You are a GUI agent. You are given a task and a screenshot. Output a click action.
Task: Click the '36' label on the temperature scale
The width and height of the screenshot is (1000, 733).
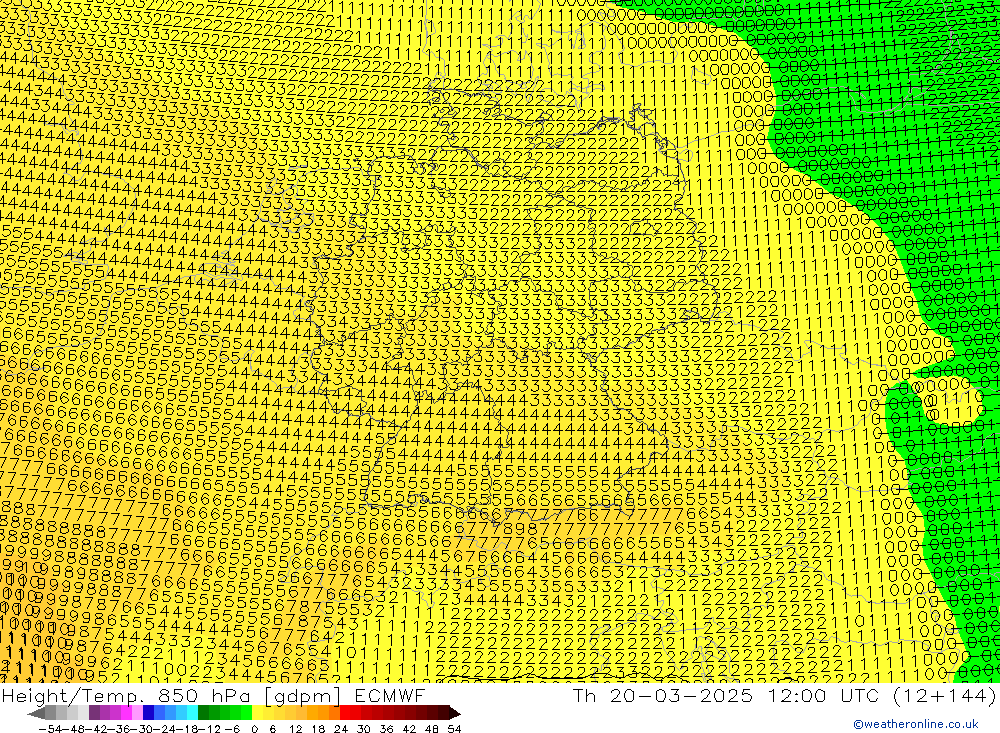pos(386,729)
